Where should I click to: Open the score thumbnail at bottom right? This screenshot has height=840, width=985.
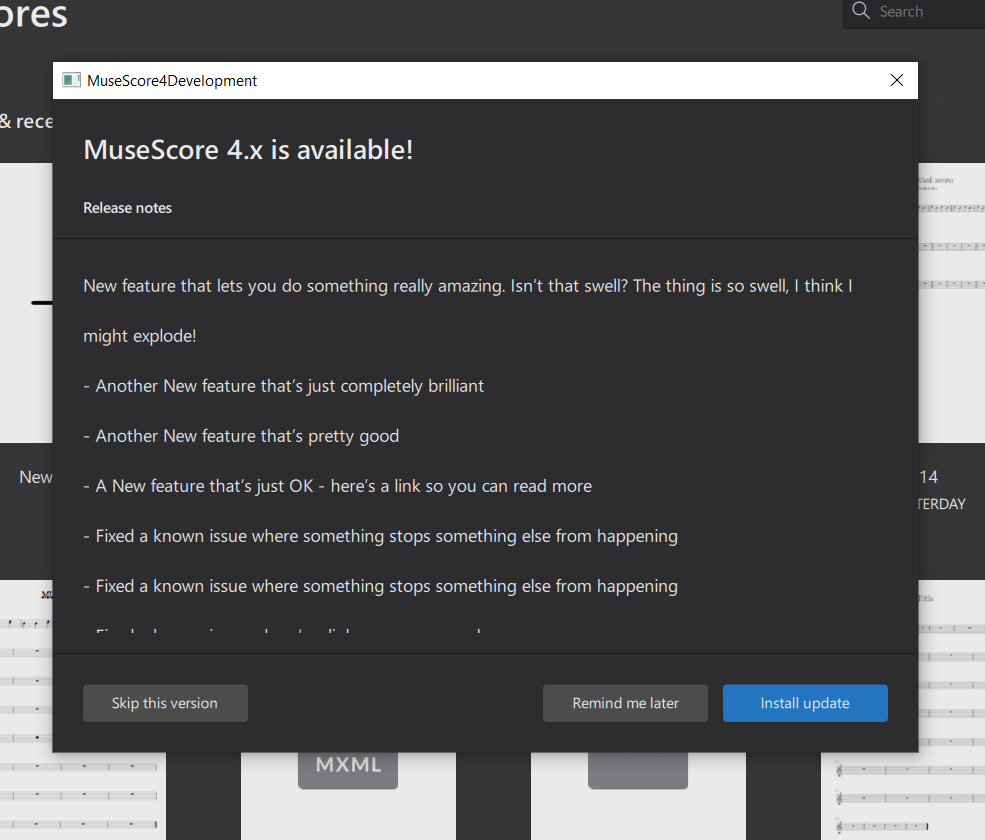[903, 710]
